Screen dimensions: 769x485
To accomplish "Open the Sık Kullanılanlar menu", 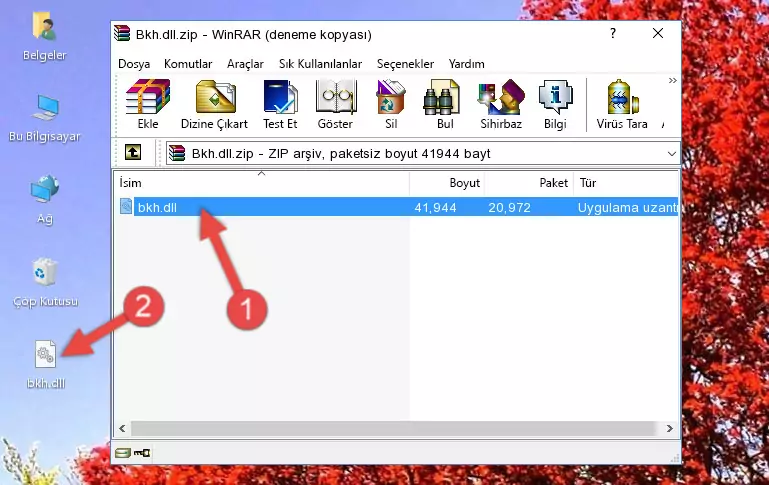I will coord(320,64).
